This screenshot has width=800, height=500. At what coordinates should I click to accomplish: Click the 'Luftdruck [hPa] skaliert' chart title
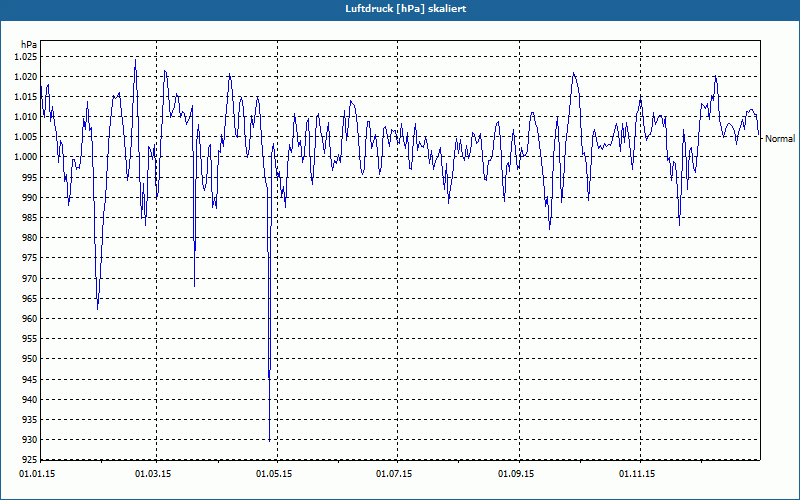click(x=406, y=9)
